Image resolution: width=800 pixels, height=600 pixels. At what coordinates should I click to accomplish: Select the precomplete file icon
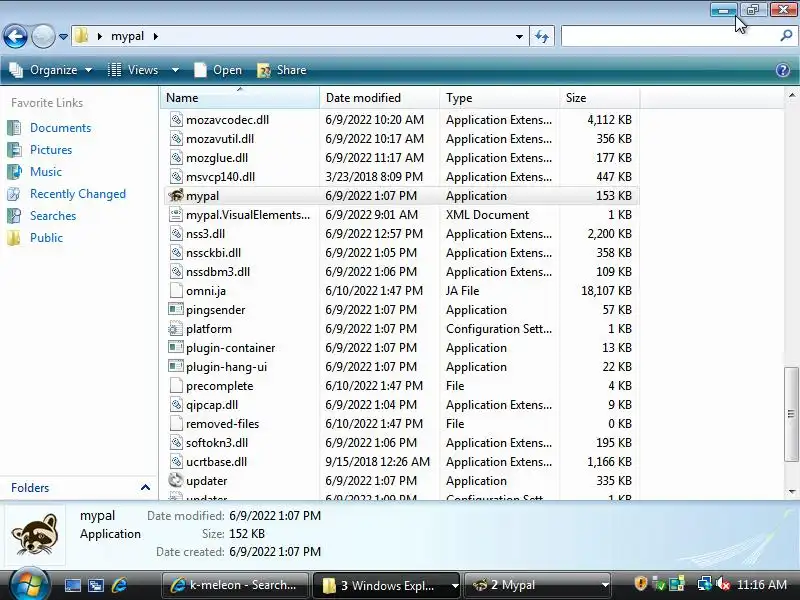click(176, 385)
